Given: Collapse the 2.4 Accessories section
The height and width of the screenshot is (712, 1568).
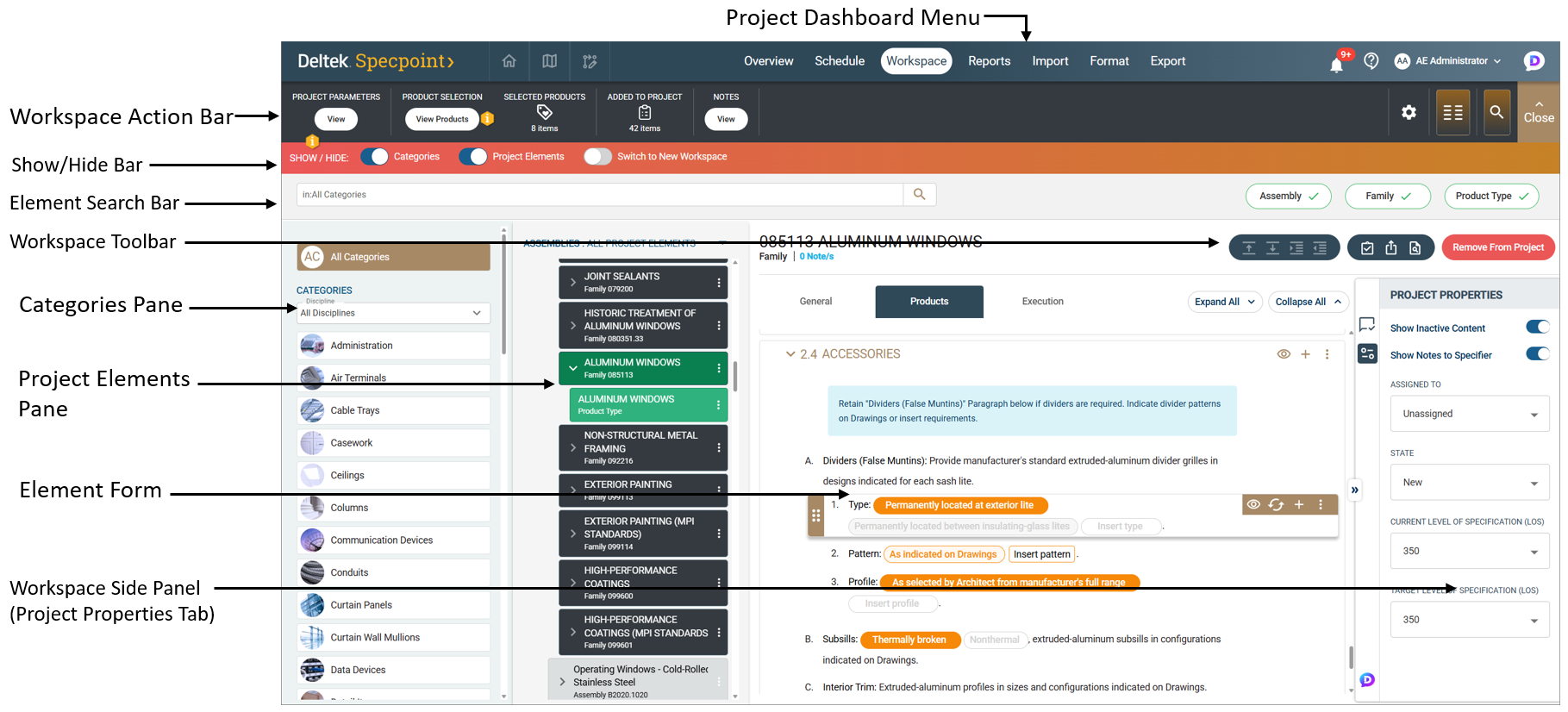Looking at the screenshot, I should 790,354.
